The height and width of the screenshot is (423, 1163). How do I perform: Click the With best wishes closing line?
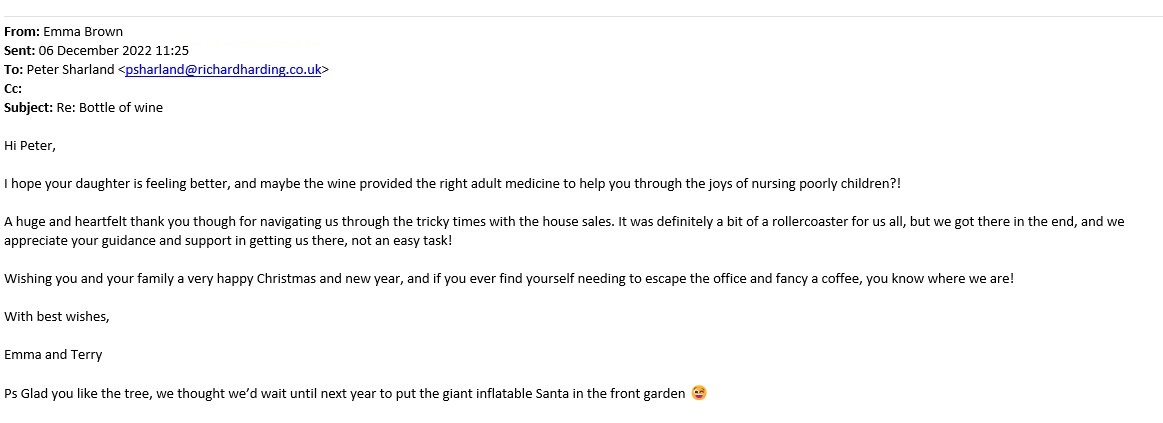57,317
